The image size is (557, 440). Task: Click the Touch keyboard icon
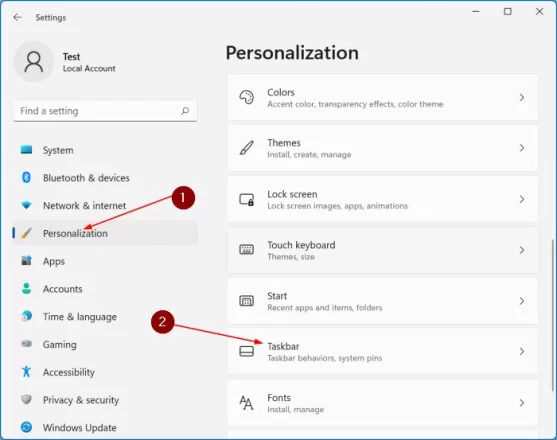point(247,250)
